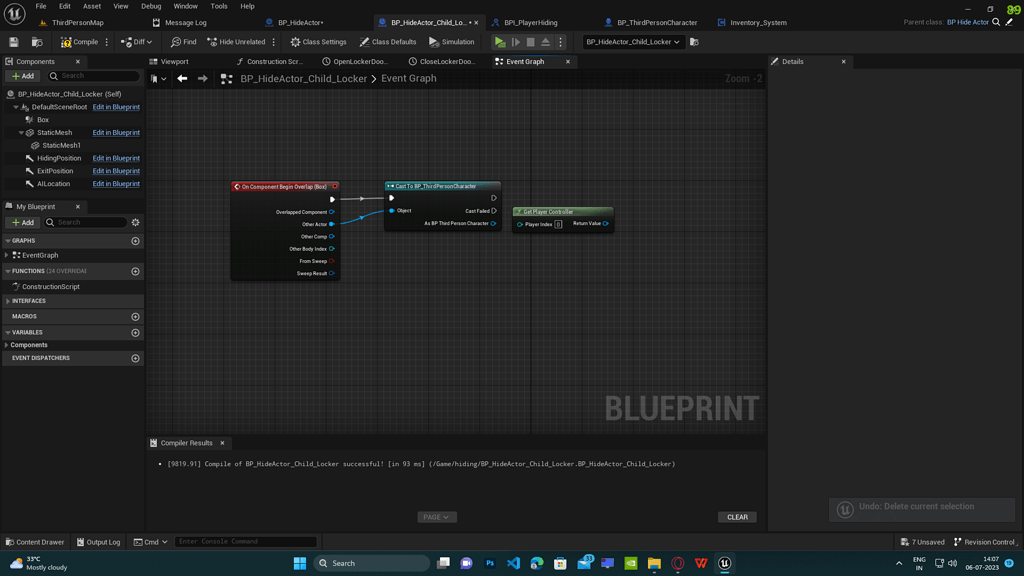Click the Stop button next to Play

point(530,41)
